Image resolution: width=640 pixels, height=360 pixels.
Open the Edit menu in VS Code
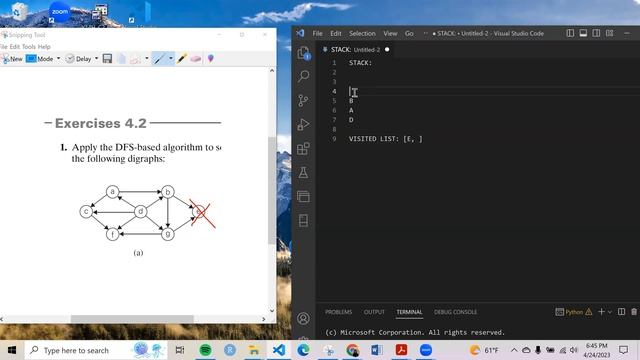click(x=336, y=33)
